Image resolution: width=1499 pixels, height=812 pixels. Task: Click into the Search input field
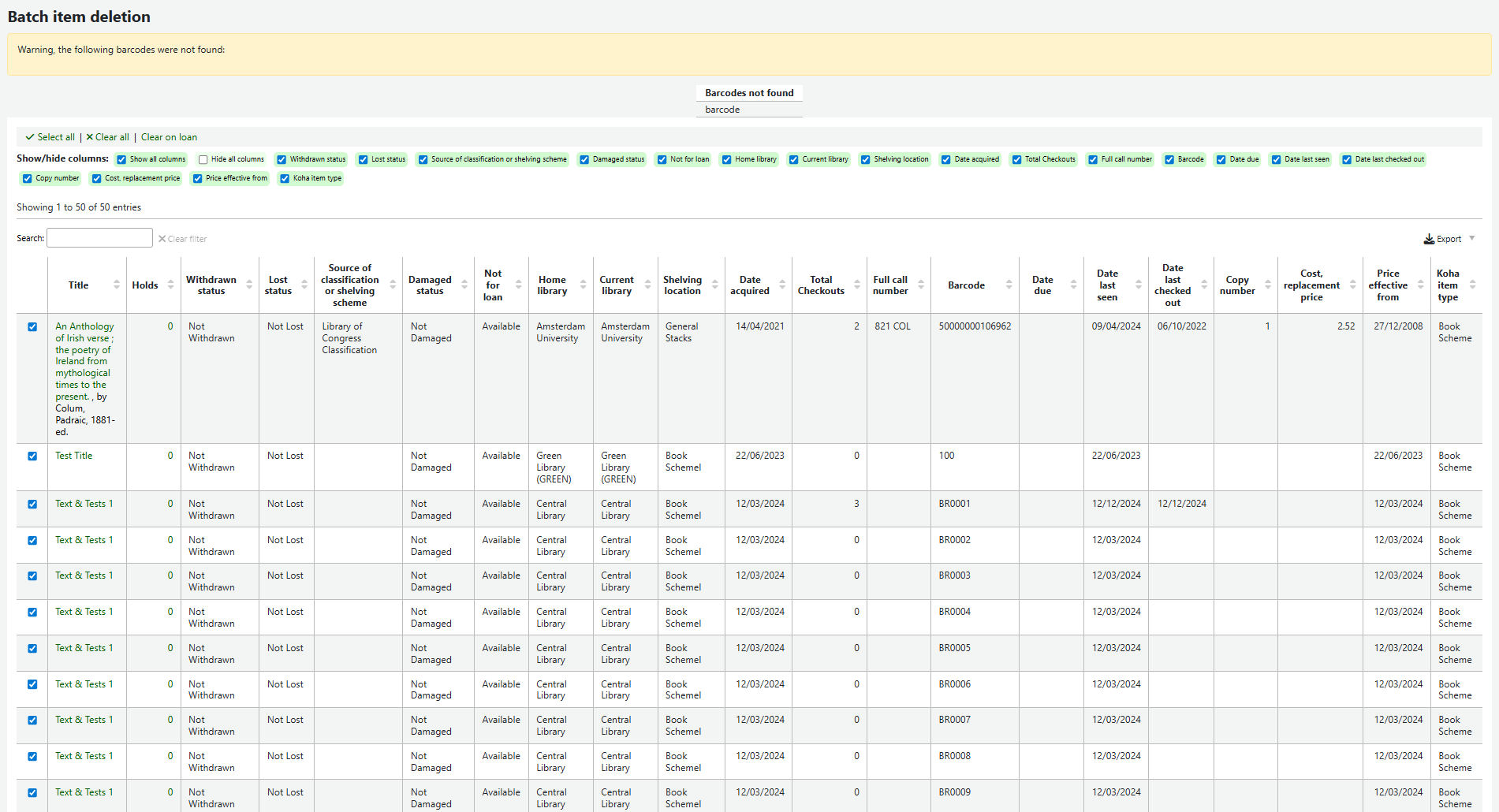coord(99,238)
